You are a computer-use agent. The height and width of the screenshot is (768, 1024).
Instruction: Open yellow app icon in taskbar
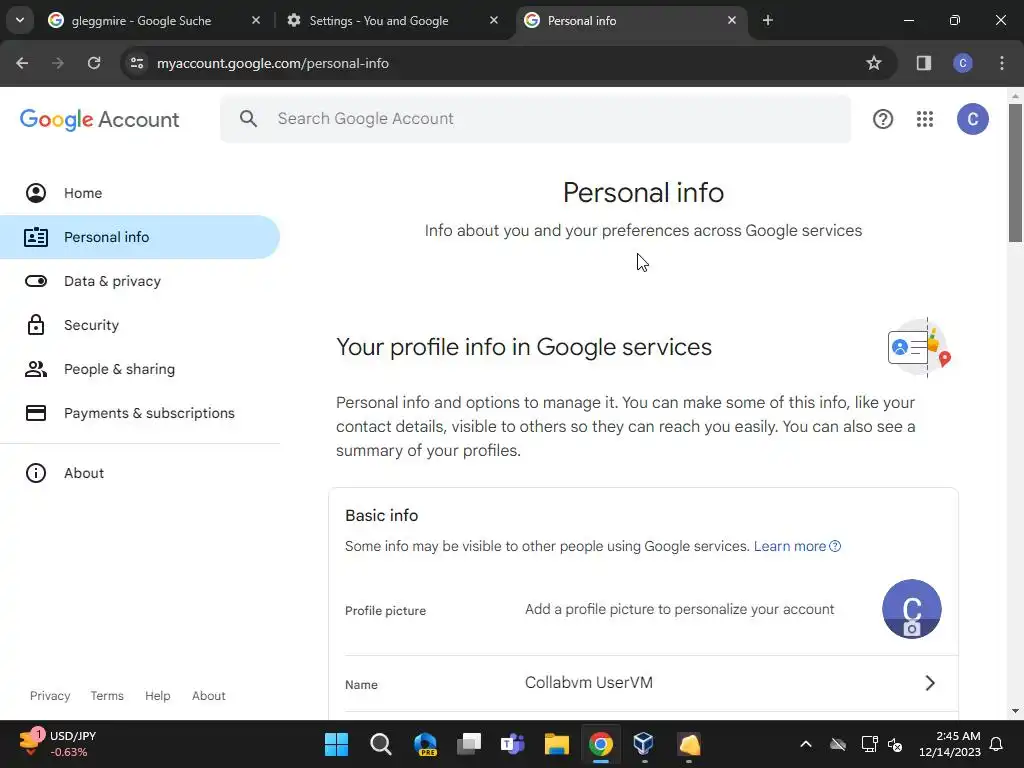pos(689,744)
